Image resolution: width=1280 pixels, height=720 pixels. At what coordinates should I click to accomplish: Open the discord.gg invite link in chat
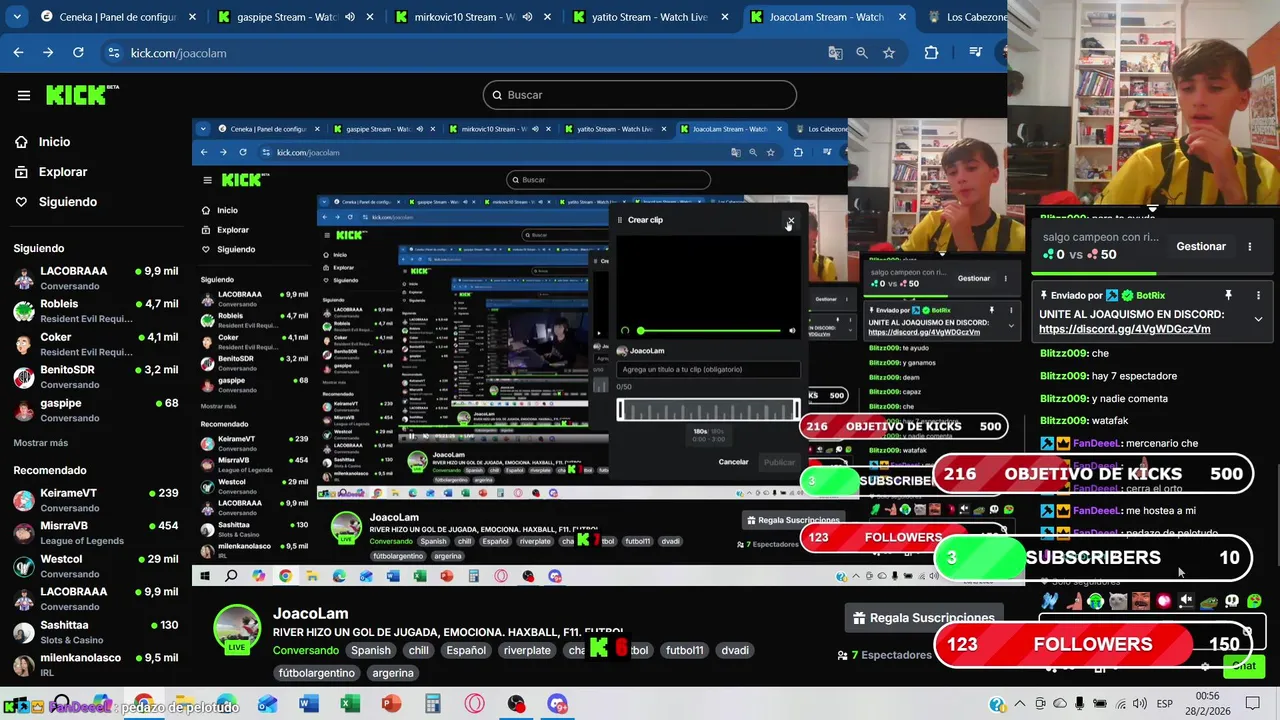click(1124, 329)
